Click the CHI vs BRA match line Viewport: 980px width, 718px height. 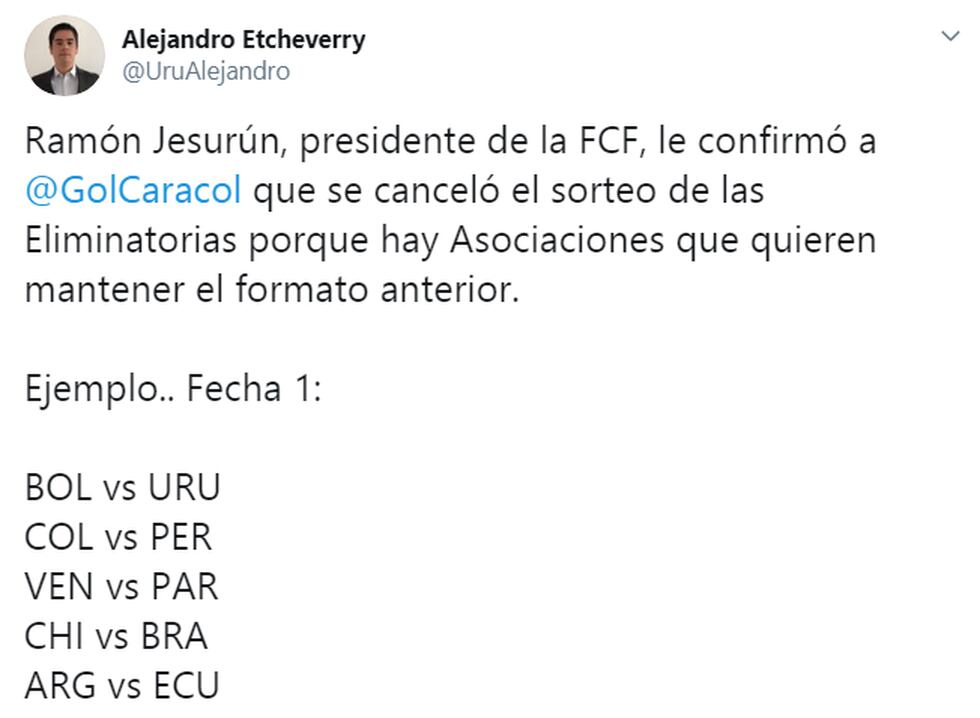(116, 637)
